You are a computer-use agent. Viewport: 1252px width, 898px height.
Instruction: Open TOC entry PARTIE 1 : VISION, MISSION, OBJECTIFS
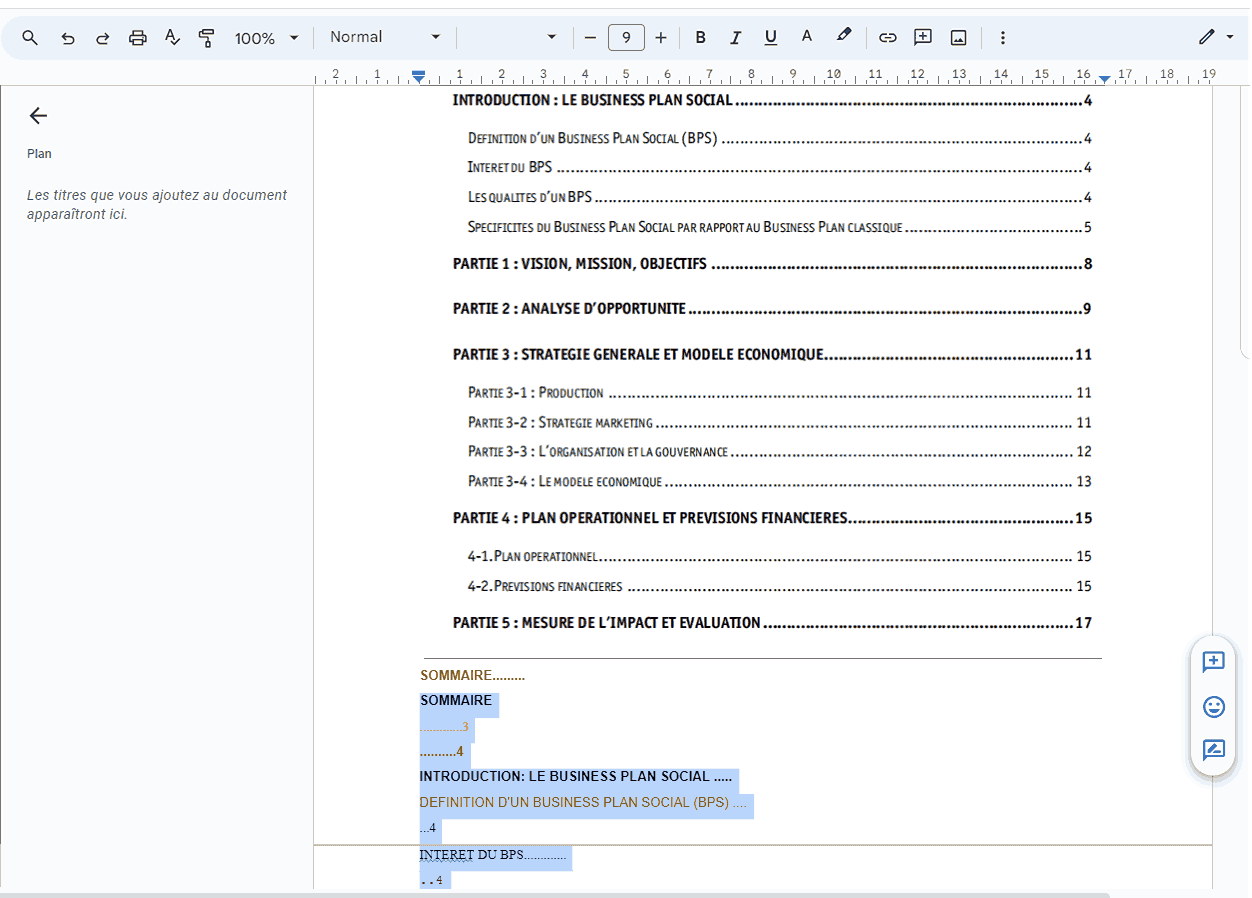coord(772,265)
